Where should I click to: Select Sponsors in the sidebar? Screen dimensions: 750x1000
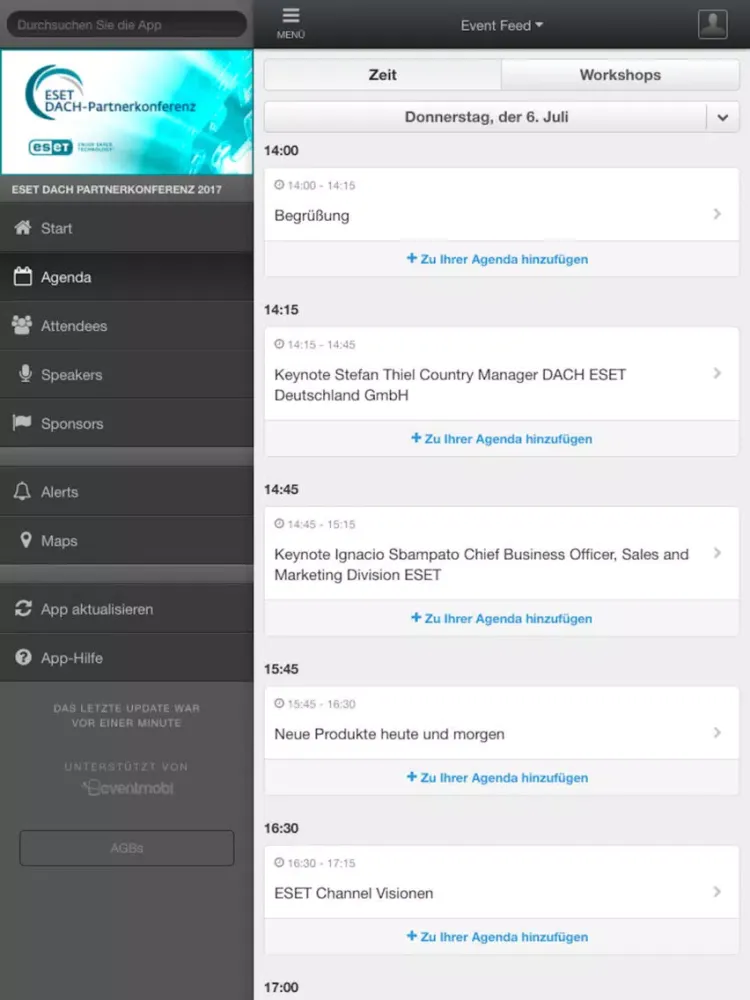coord(126,423)
